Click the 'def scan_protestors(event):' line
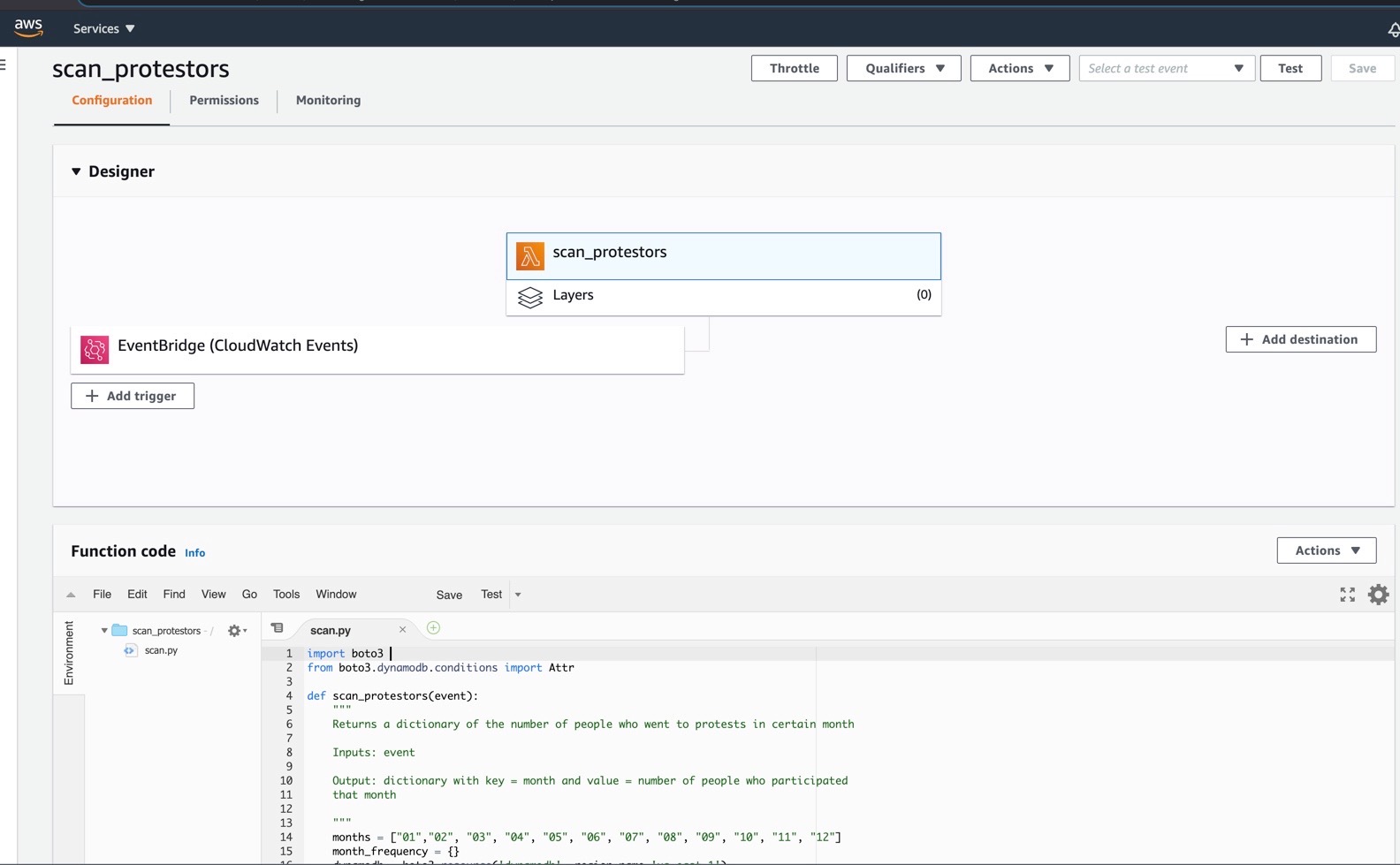Viewport: 1400px width, 865px height. (392, 696)
